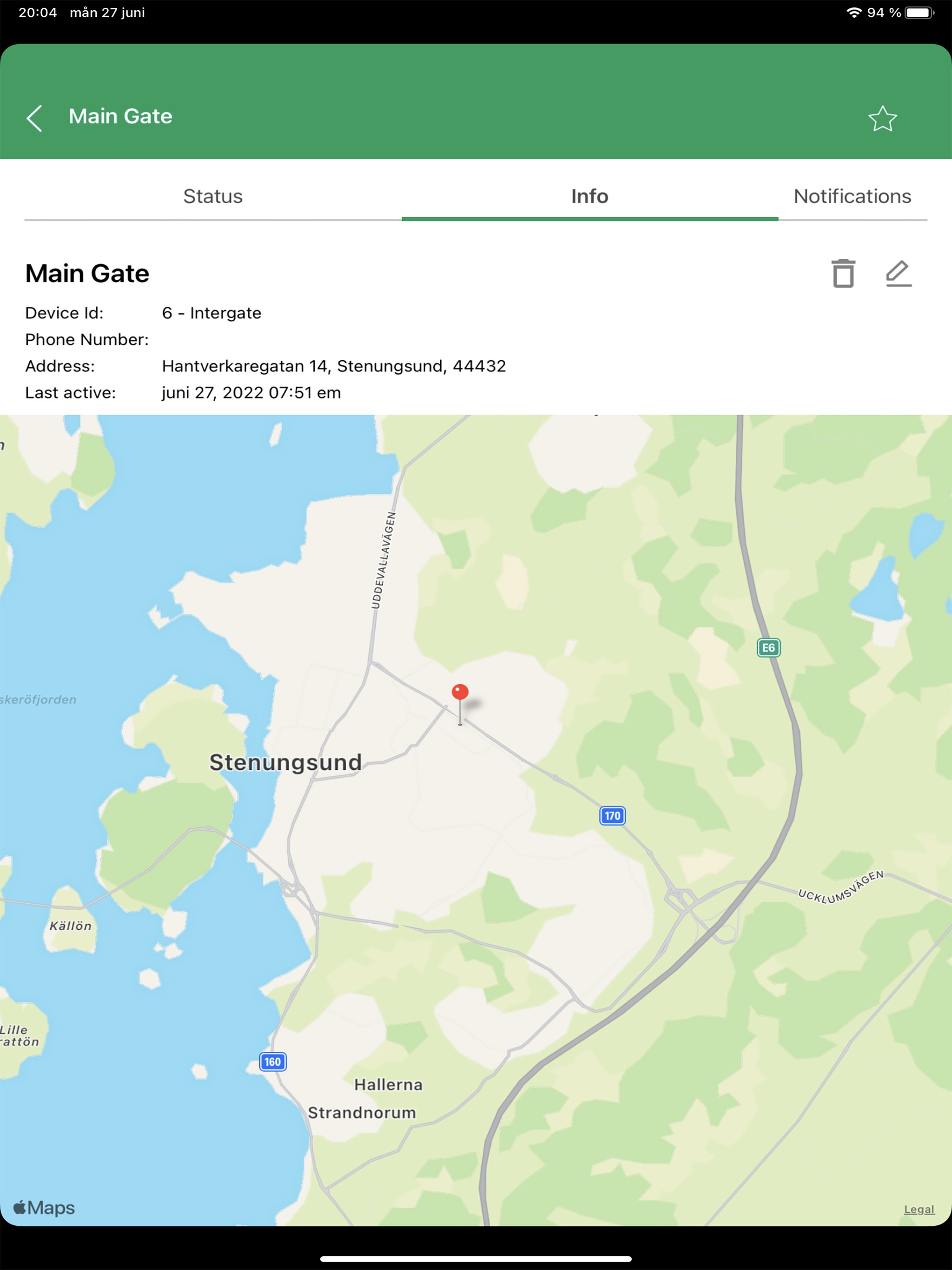Mark Main Gate as favorite star
The image size is (952, 1270).
pos(882,119)
